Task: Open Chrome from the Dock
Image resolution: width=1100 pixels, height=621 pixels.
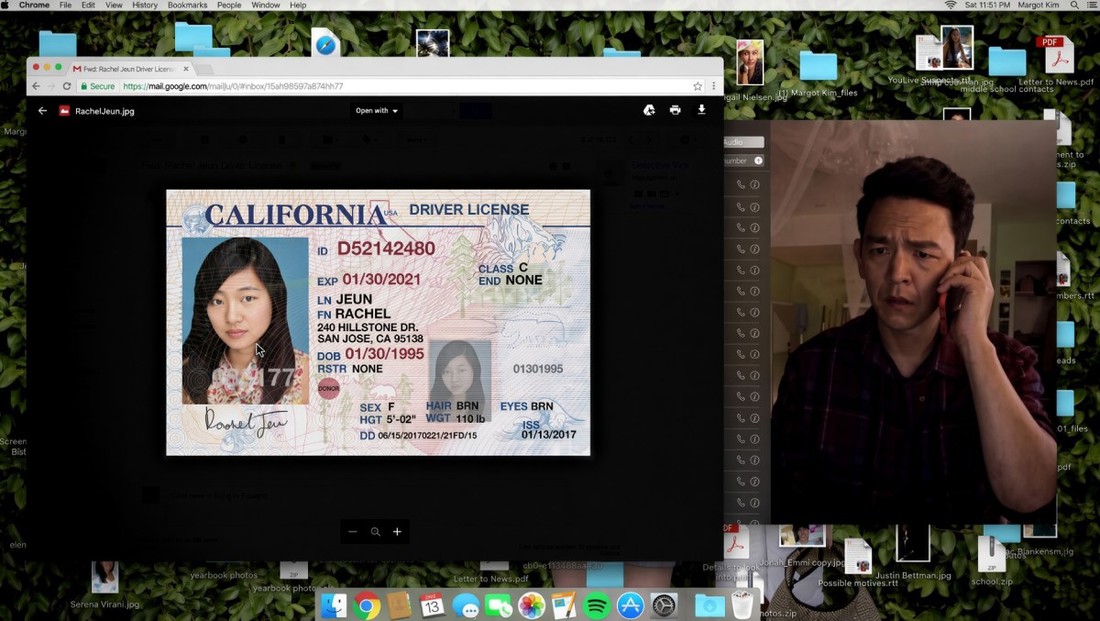Action: 366,605
